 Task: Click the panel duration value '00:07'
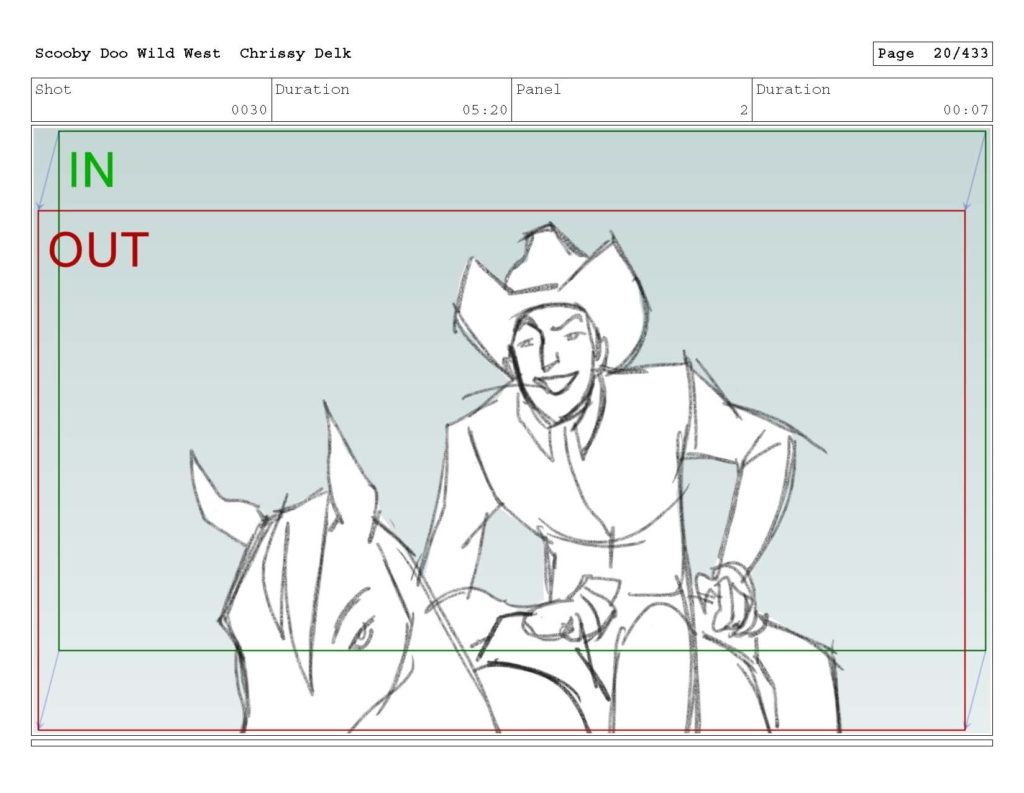pos(965,110)
